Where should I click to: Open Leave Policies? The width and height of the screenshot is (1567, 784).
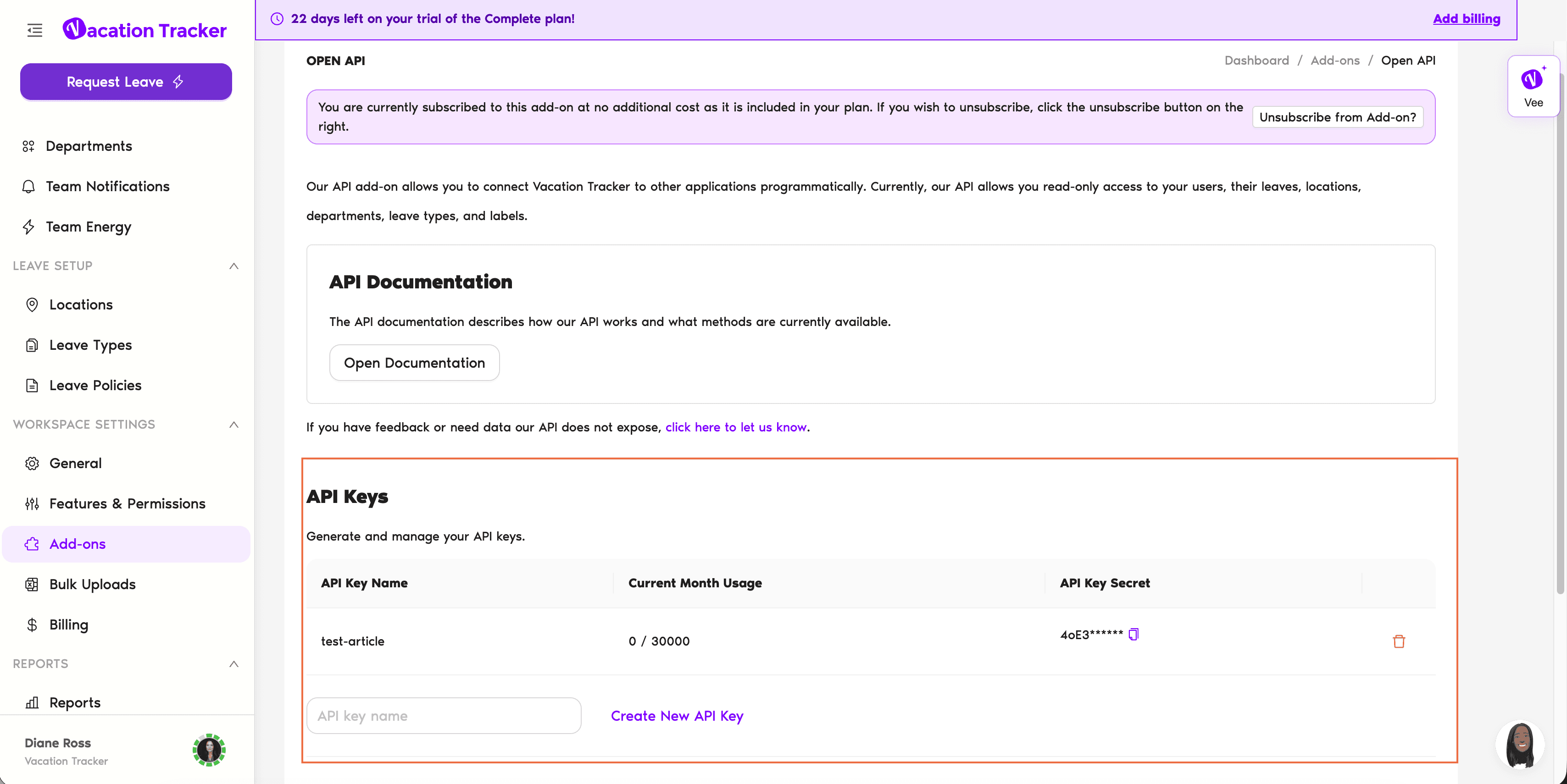[95, 385]
